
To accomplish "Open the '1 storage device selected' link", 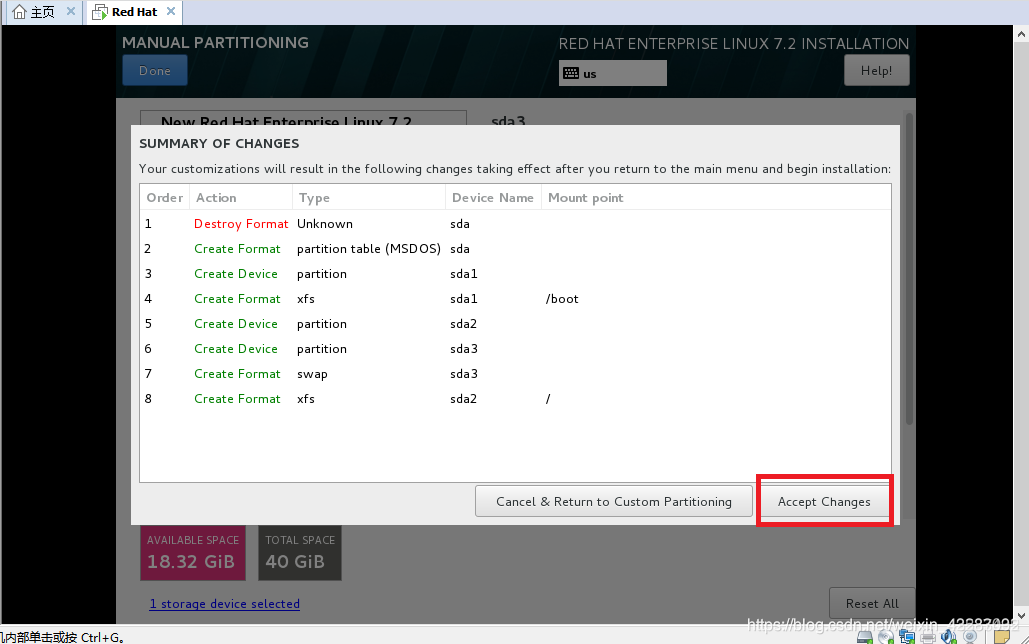I will tap(224, 603).
